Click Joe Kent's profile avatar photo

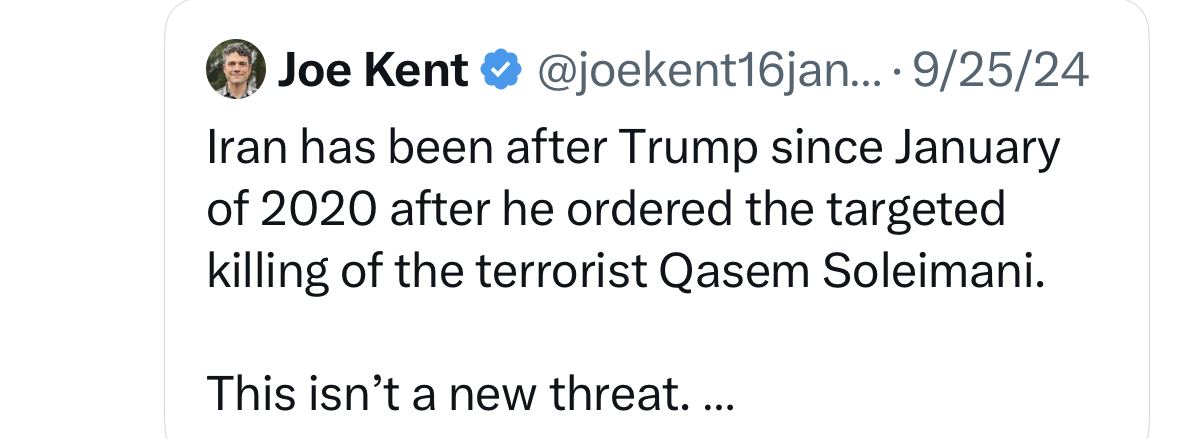(234, 71)
